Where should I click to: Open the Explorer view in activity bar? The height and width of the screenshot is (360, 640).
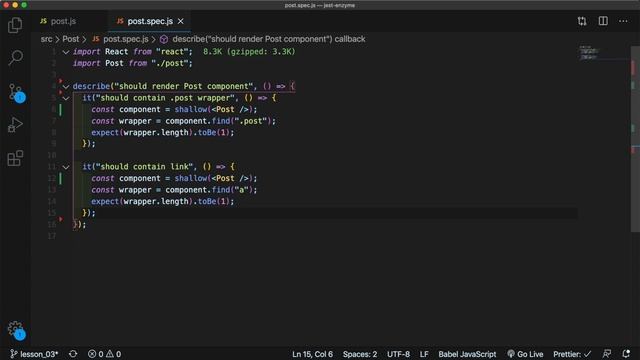pyautogui.click(x=15, y=25)
